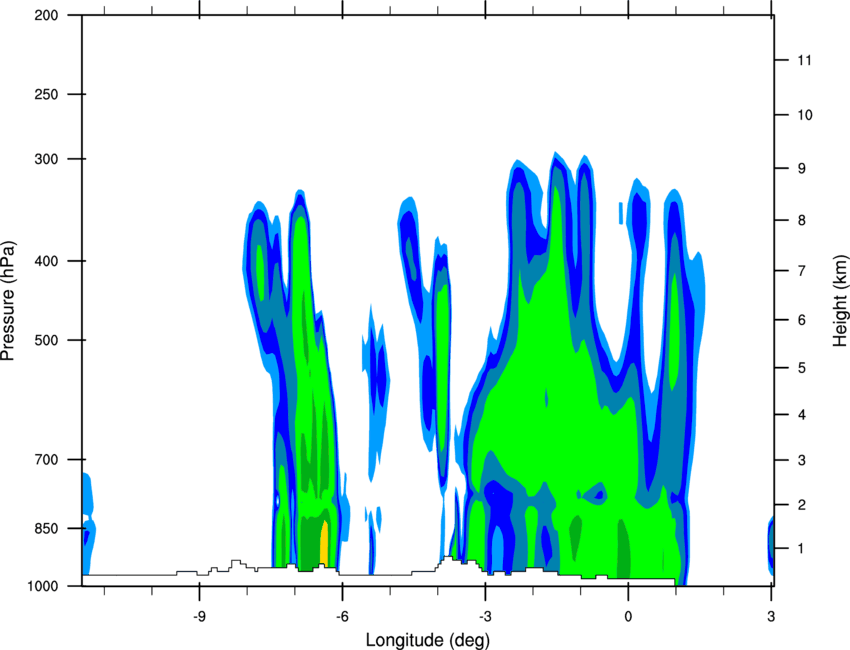
Task: Click the 1 km height label
Action: pyautogui.click(x=801, y=549)
